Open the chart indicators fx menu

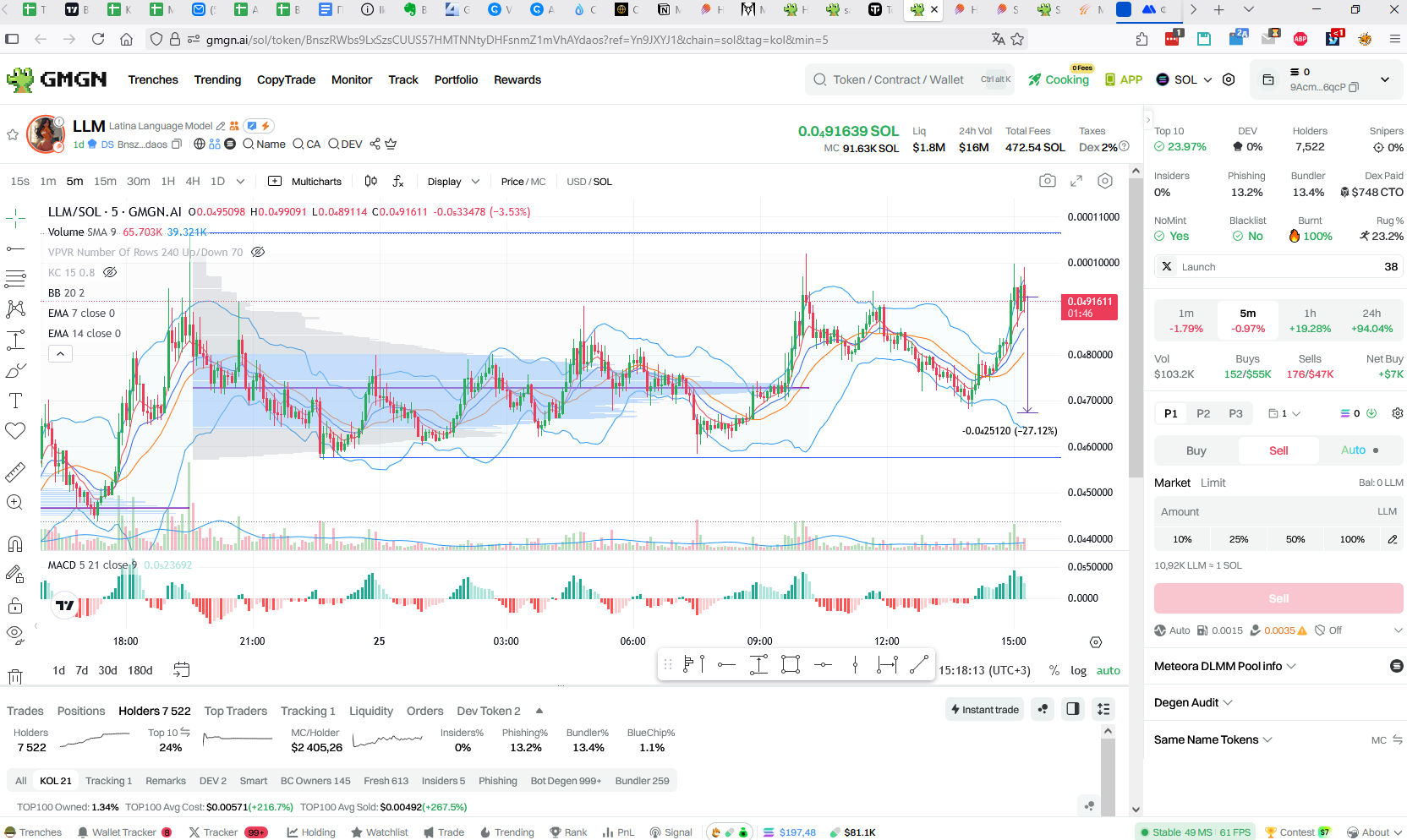(398, 181)
